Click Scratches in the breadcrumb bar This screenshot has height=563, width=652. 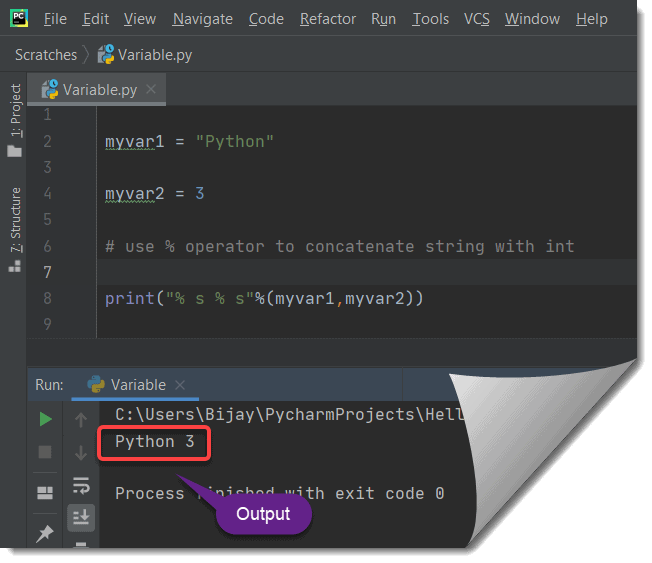click(46, 55)
